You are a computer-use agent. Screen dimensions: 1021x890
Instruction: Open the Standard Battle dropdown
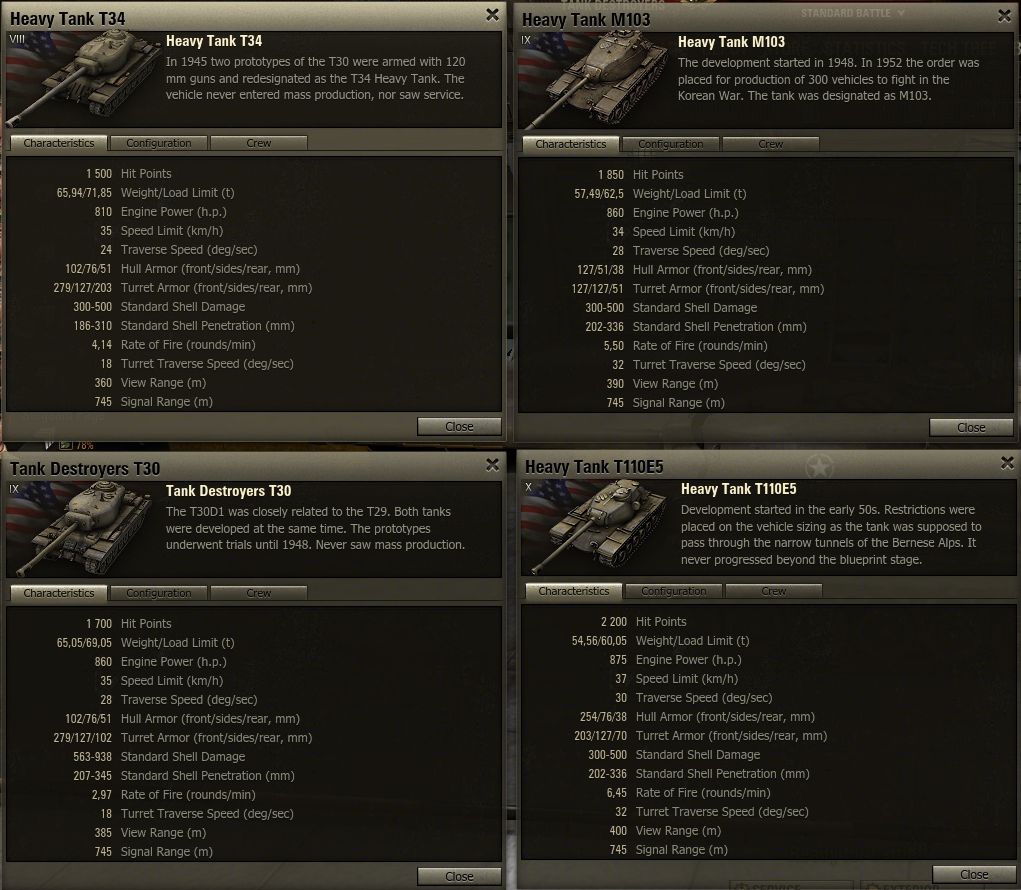852,13
